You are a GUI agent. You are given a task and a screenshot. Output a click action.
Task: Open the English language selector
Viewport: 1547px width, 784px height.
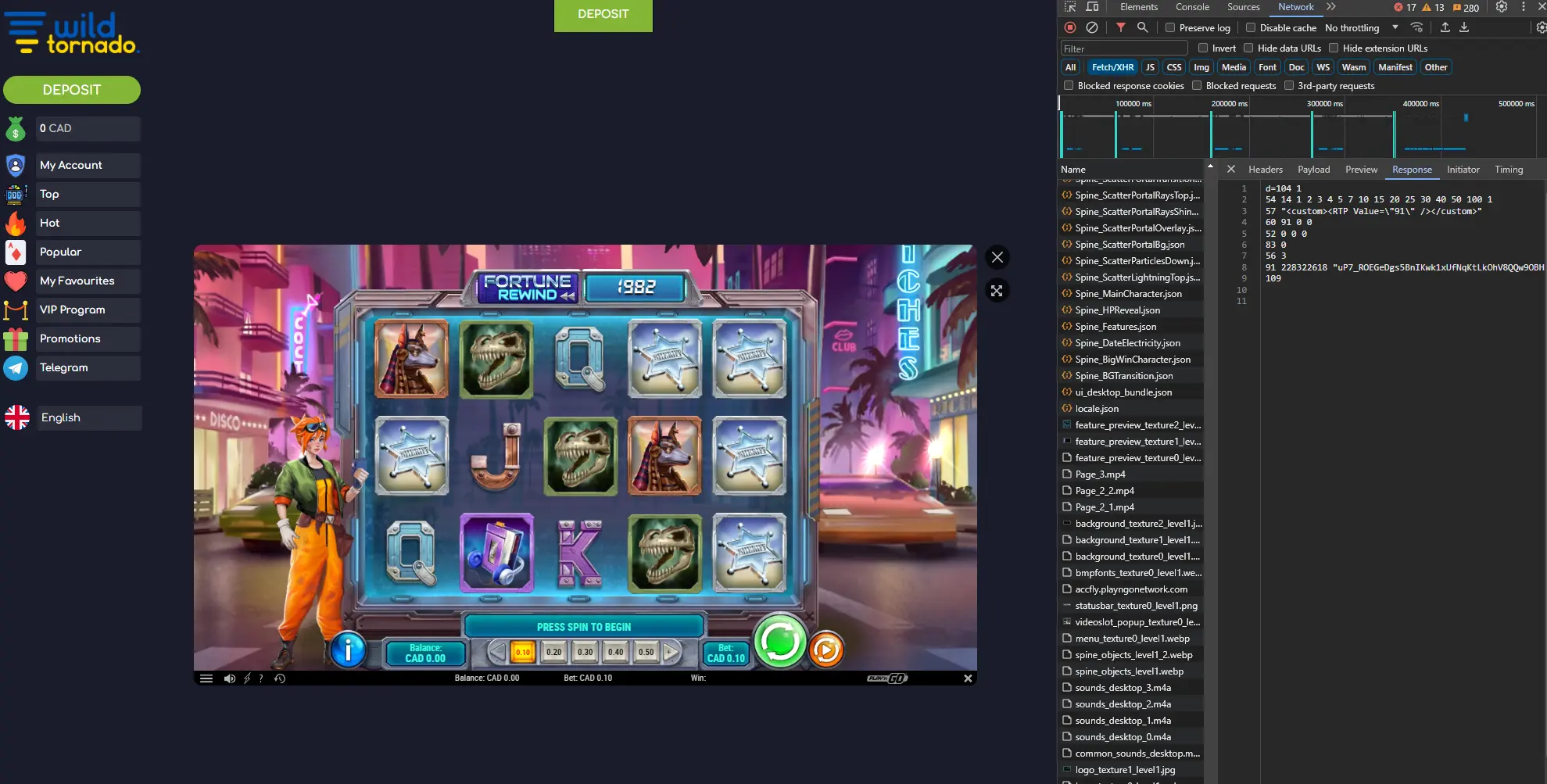88,417
